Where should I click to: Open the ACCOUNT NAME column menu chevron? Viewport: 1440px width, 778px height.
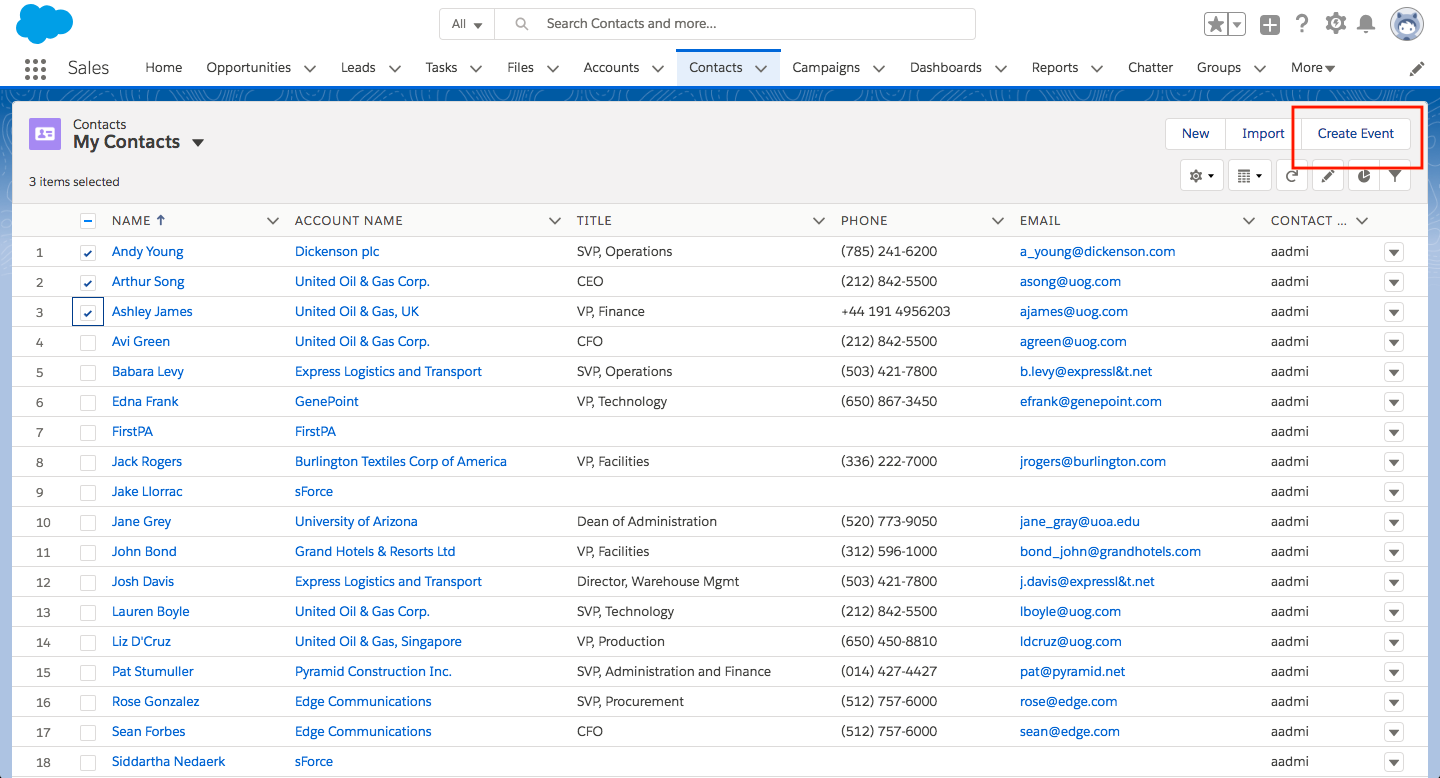(556, 221)
